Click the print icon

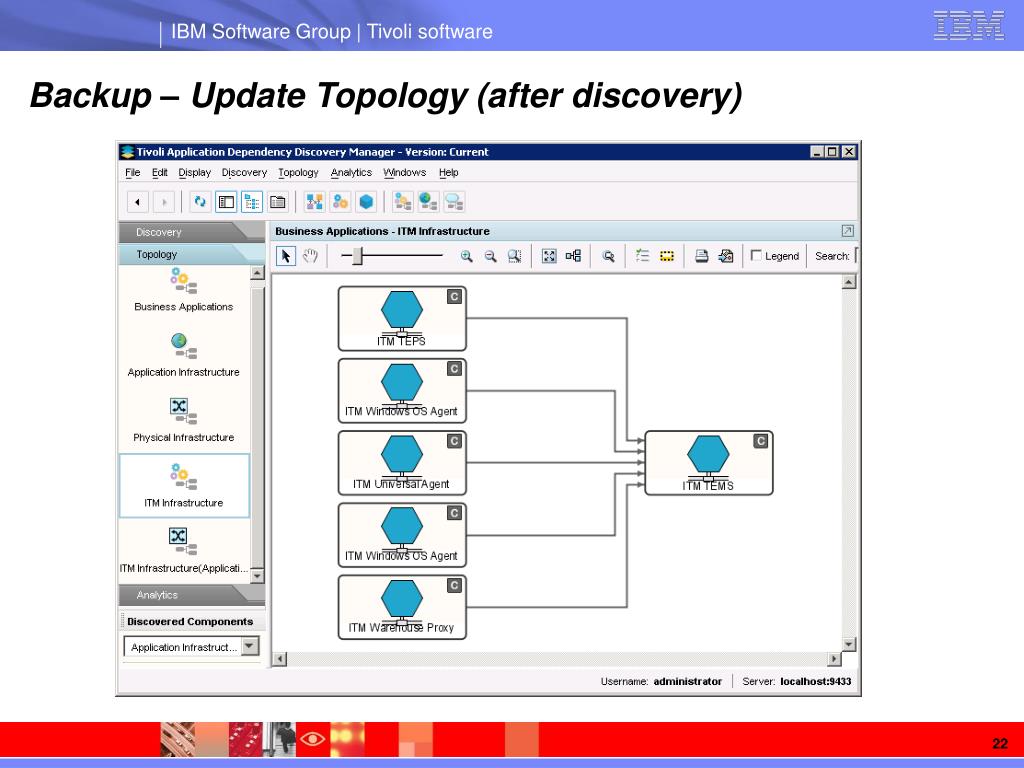coord(701,256)
